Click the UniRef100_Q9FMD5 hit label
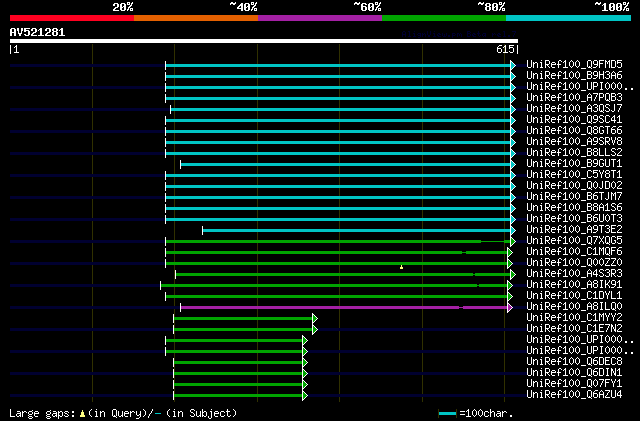The image size is (640, 421). pyautogui.click(x=574, y=65)
